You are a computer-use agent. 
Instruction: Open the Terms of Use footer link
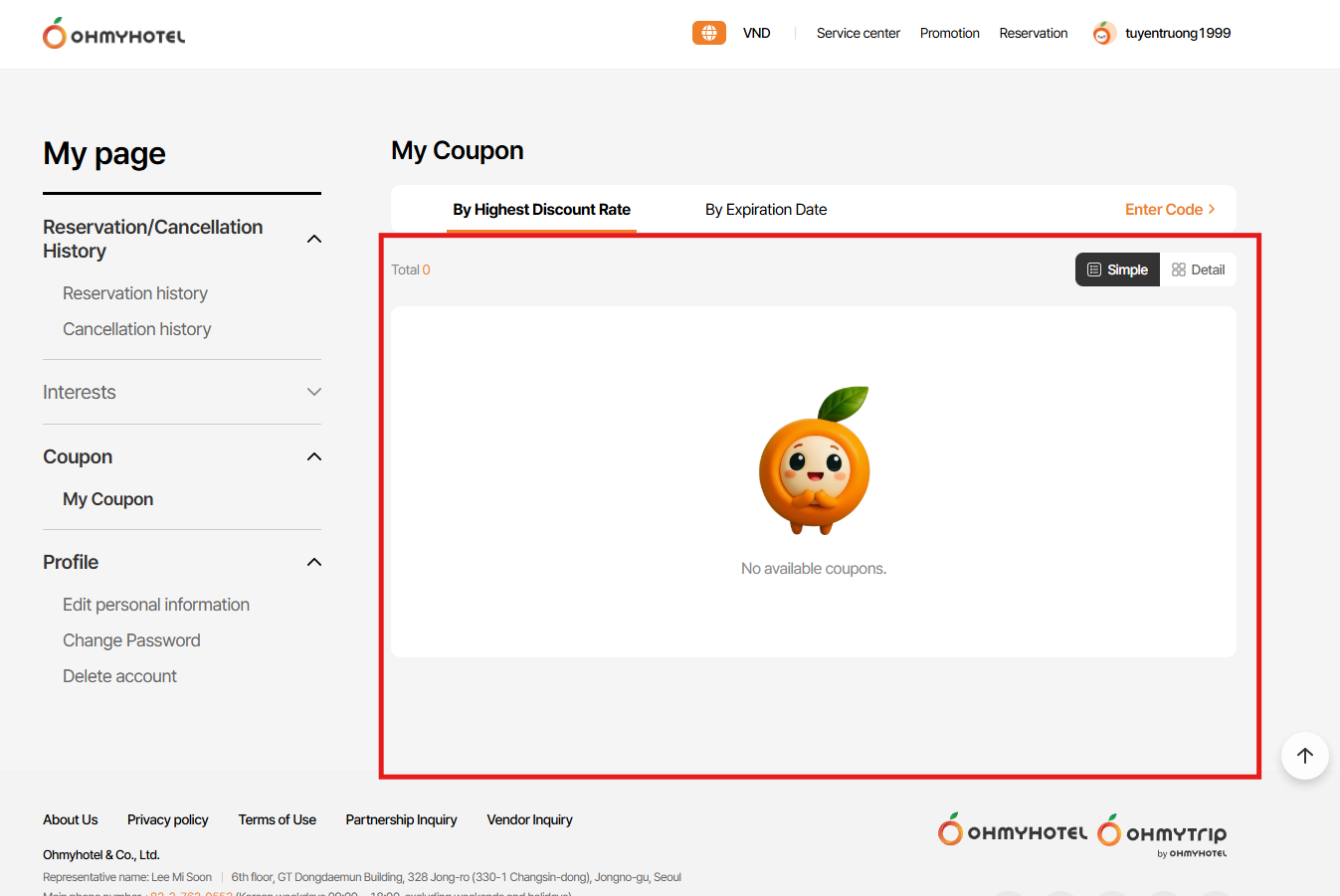[x=278, y=819]
